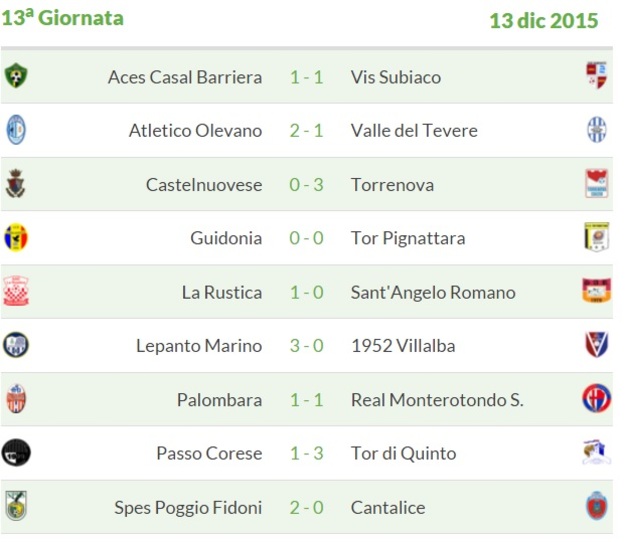View the Palombara 1 - 1 match result

[x=306, y=400]
